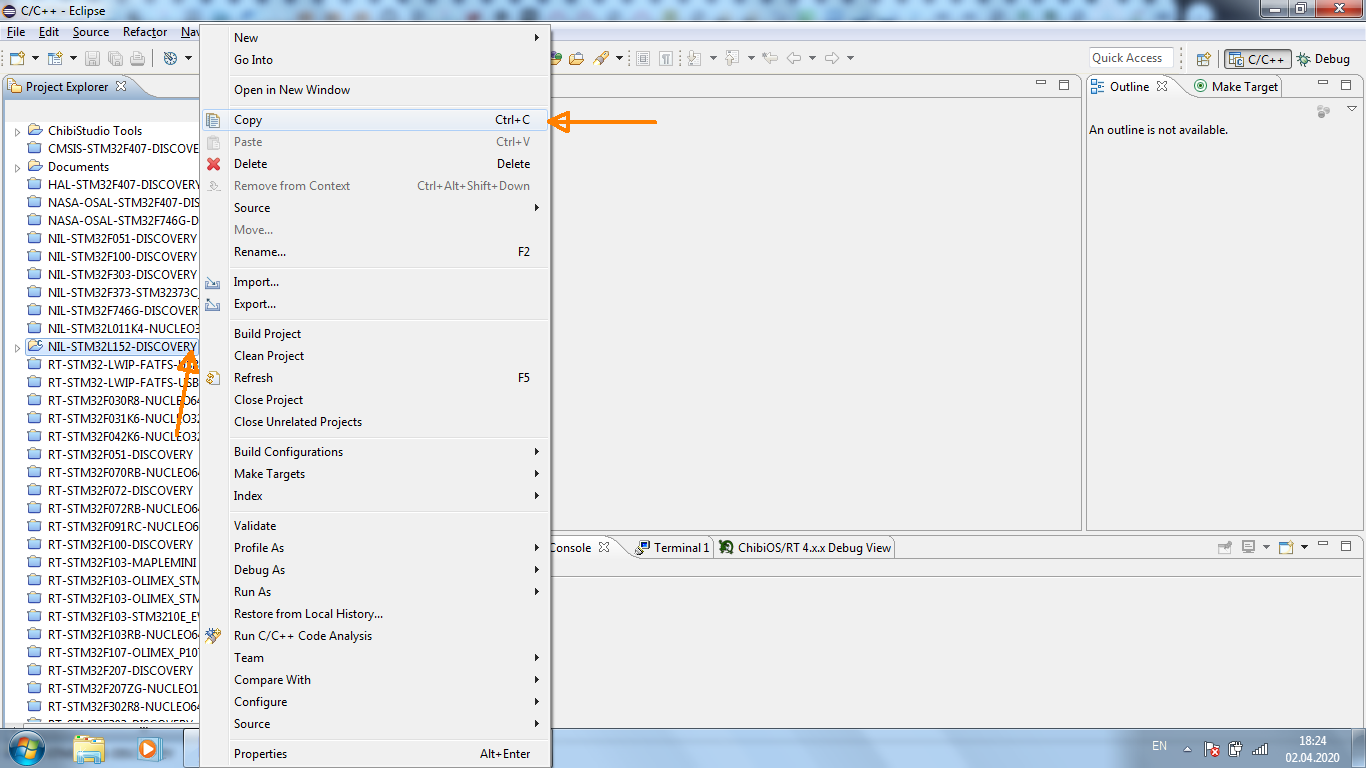
Task: Select the RT-STM32F051-DISCOVERY project
Action: coord(120,455)
